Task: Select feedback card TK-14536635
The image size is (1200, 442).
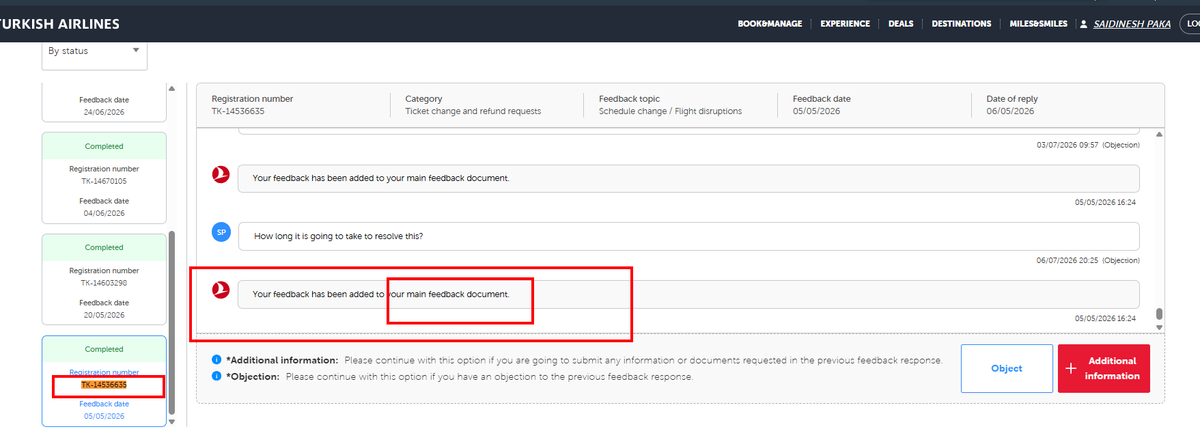Action: coord(104,381)
